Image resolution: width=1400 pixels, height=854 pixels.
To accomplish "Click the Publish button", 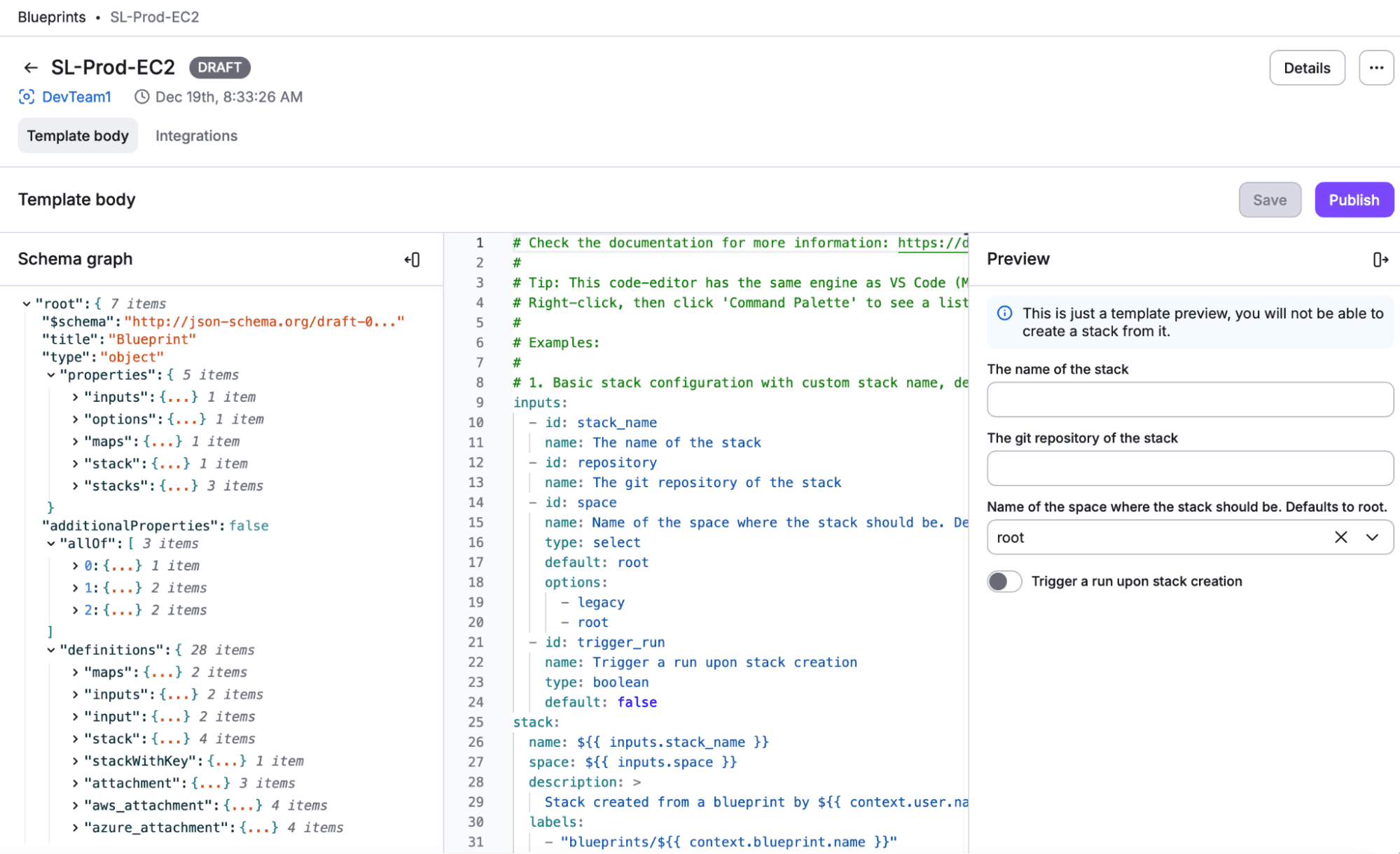I will [1354, 200].
